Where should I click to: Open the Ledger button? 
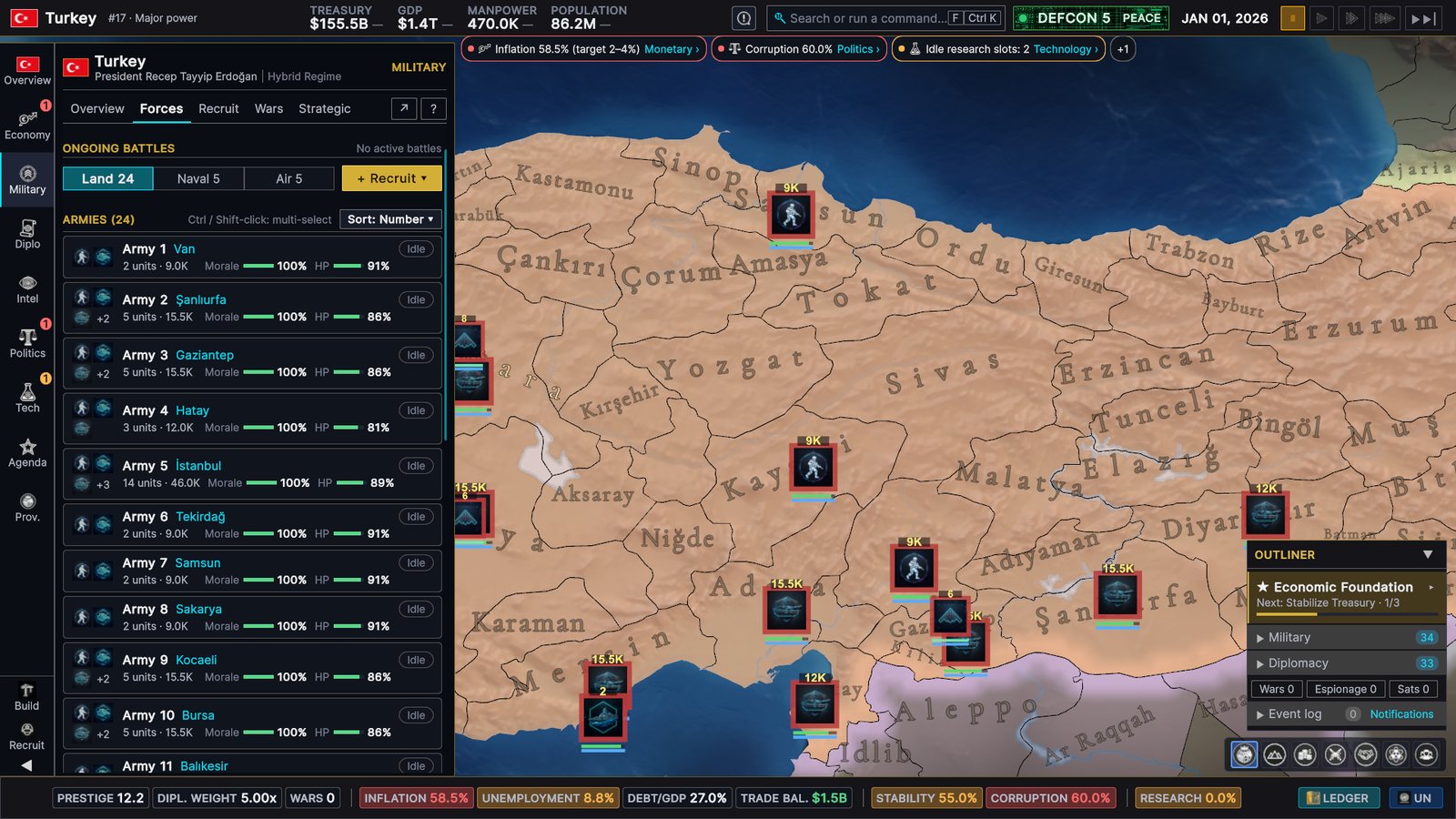click(x=1339, y=798)
